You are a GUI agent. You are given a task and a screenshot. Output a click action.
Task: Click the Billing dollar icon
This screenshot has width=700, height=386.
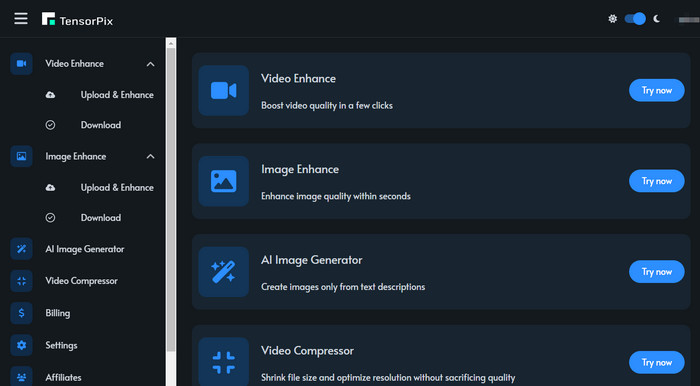pos(21,313)
